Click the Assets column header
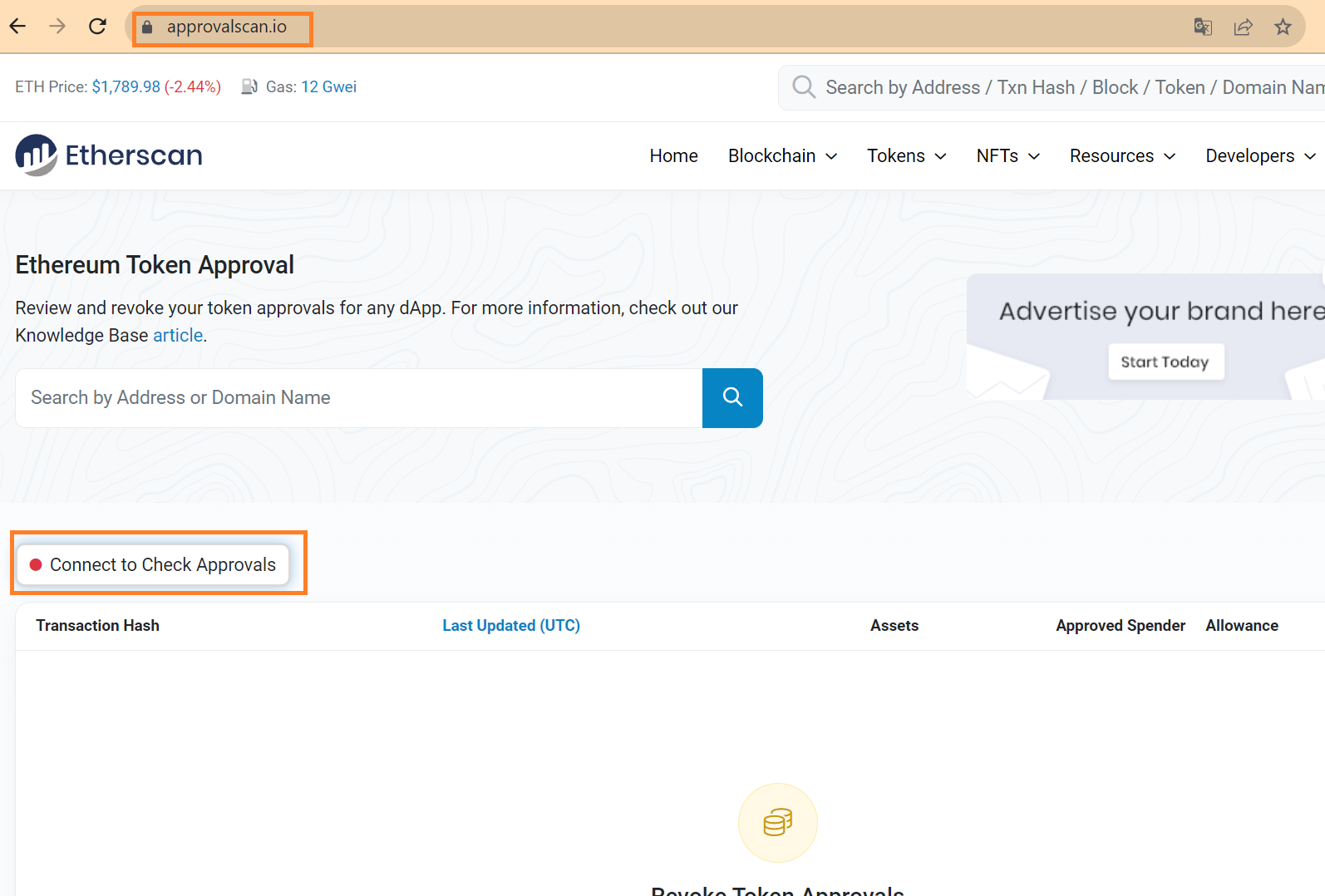This screenshot has height=896, width=1325. [894, 625]
